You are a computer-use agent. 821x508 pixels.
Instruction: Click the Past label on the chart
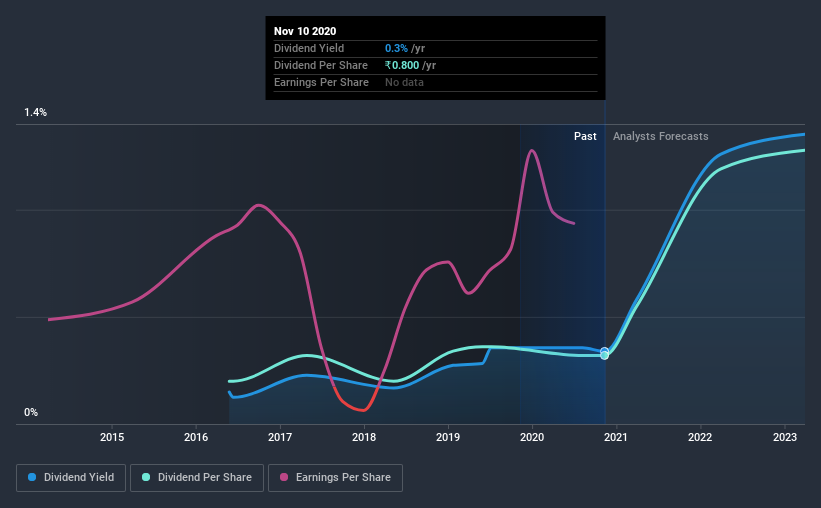click(x=585, y=136)
